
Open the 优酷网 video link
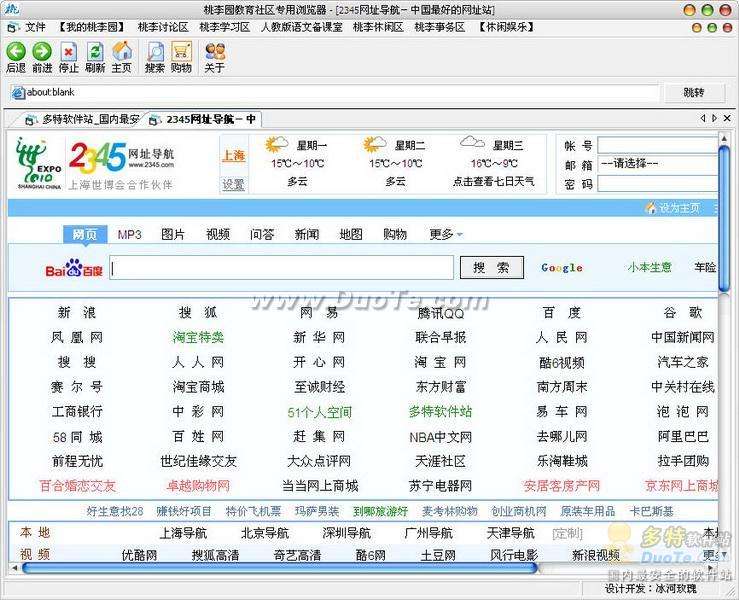click(x=139, y=555)
